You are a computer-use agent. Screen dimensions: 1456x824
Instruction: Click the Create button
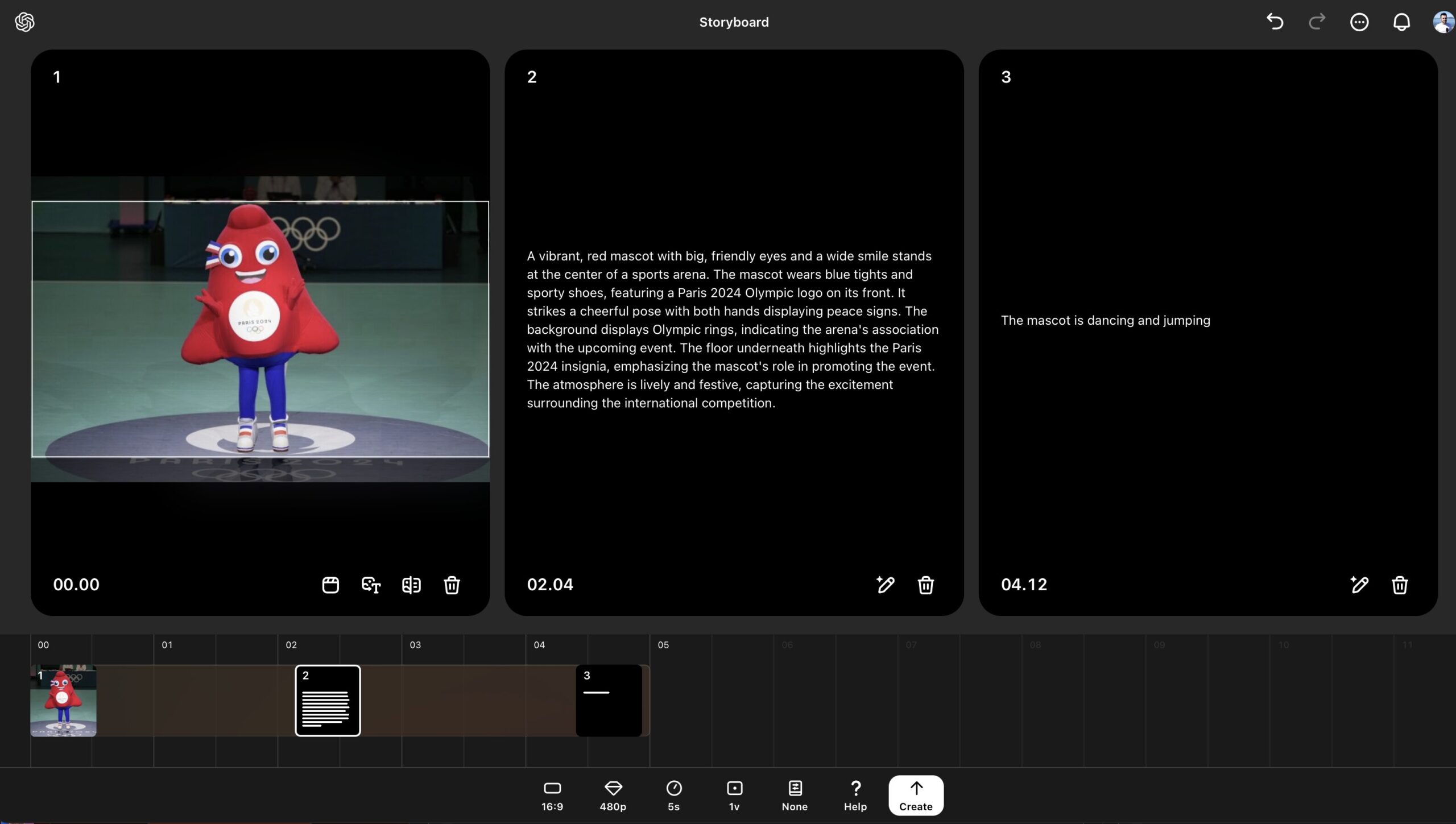point(916,795)
